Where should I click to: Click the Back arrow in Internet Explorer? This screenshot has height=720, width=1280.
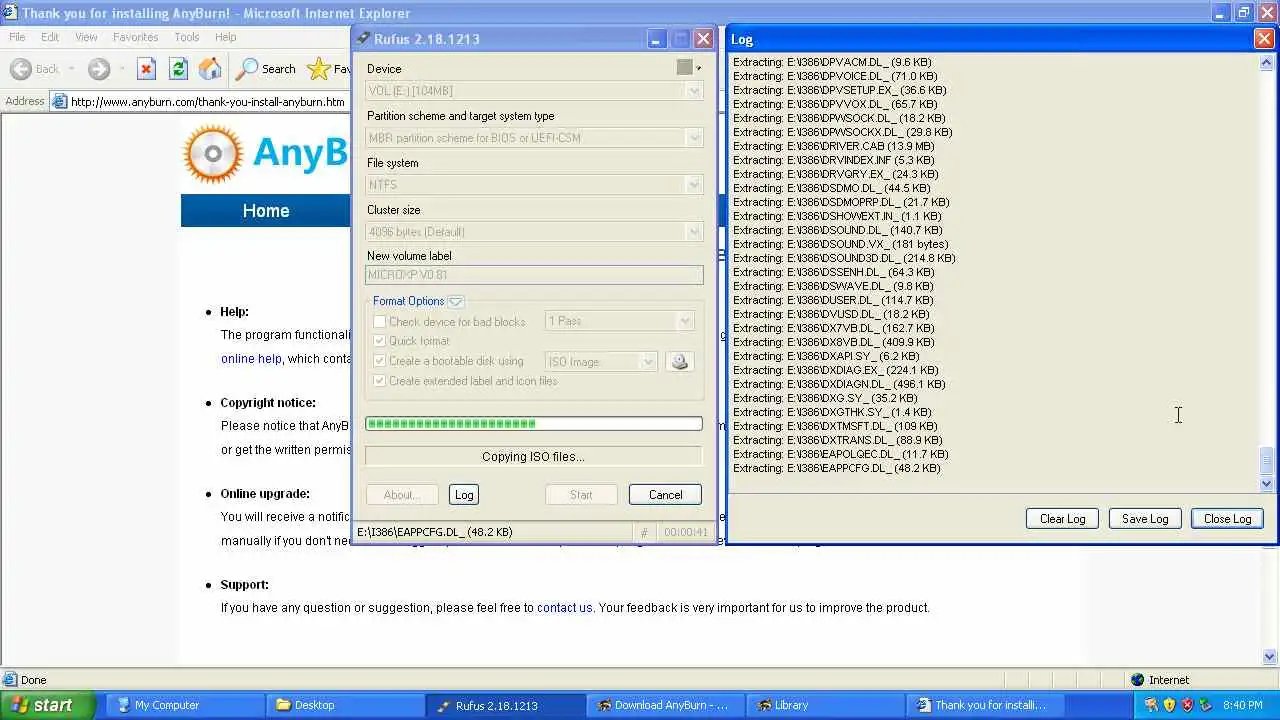[x=21, y=69]
